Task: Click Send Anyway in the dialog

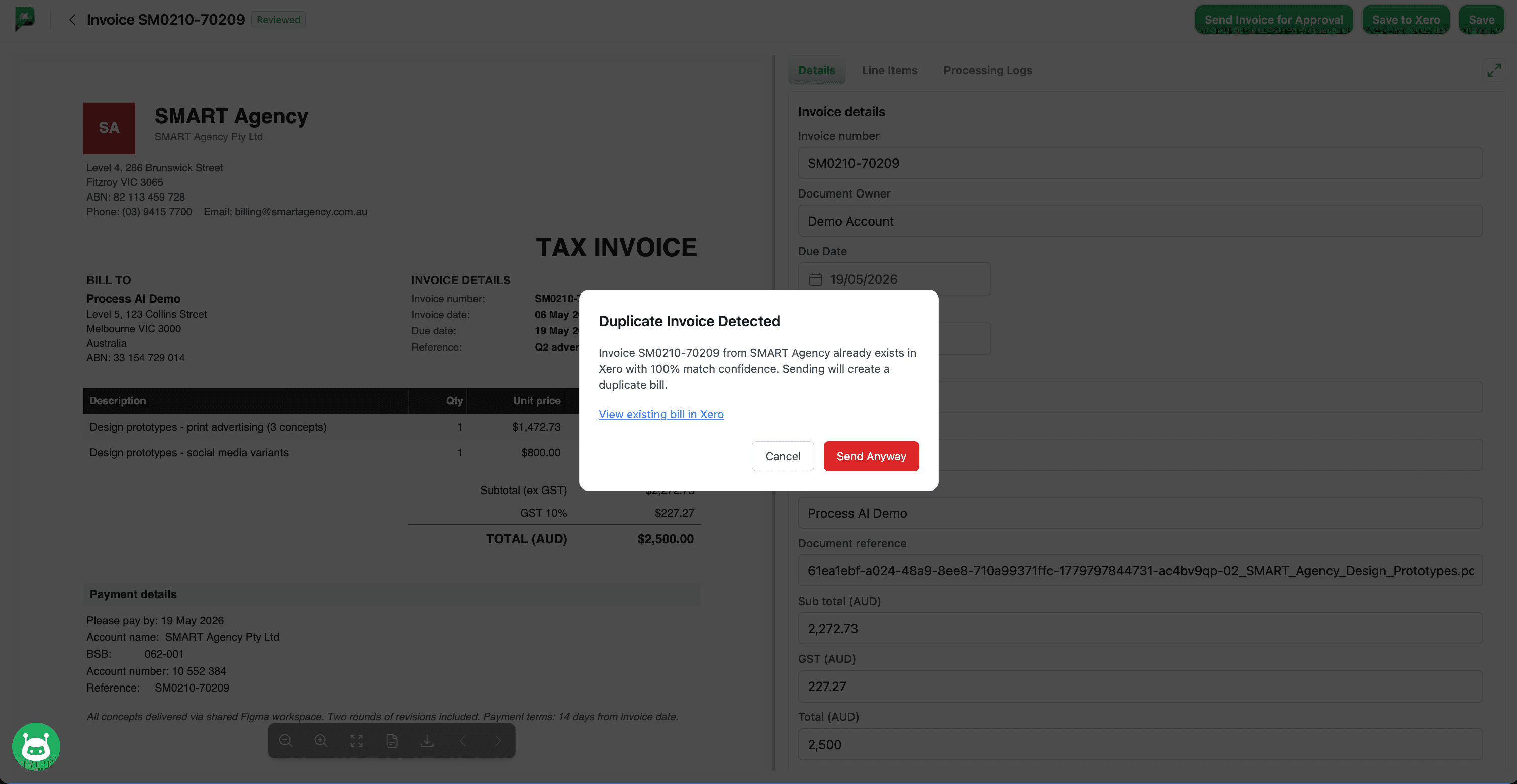Action: tap(871, 456)
